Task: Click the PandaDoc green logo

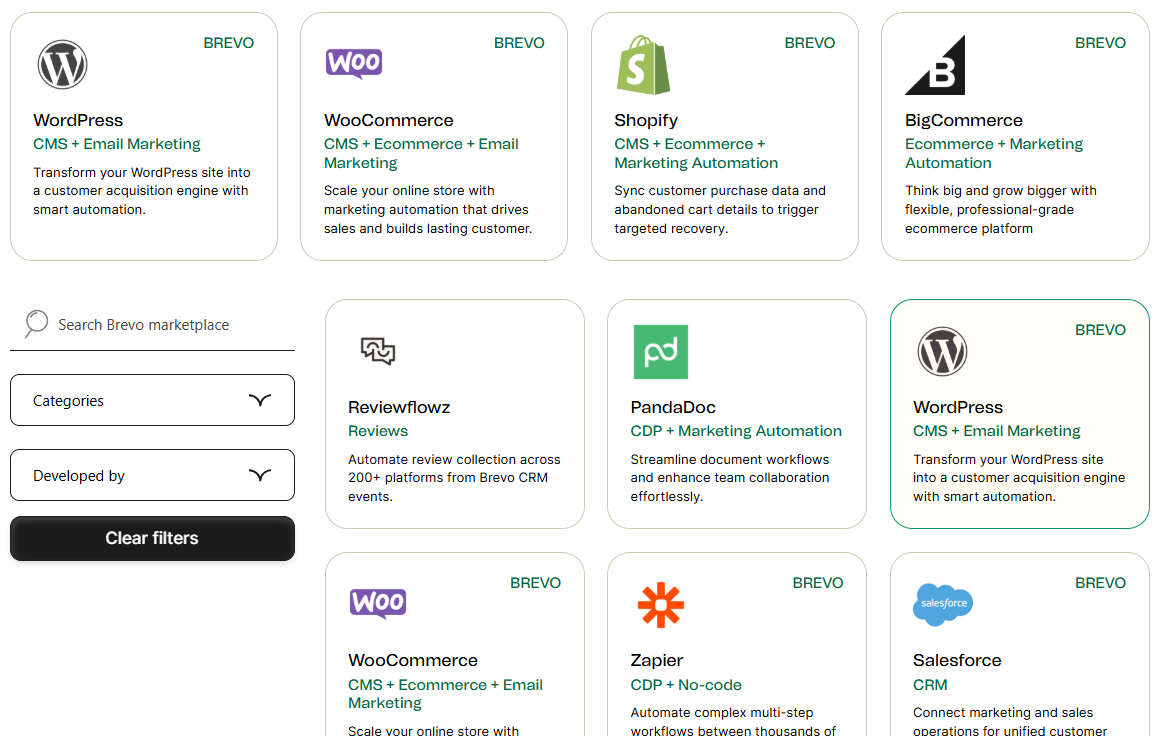Action: 661,351
